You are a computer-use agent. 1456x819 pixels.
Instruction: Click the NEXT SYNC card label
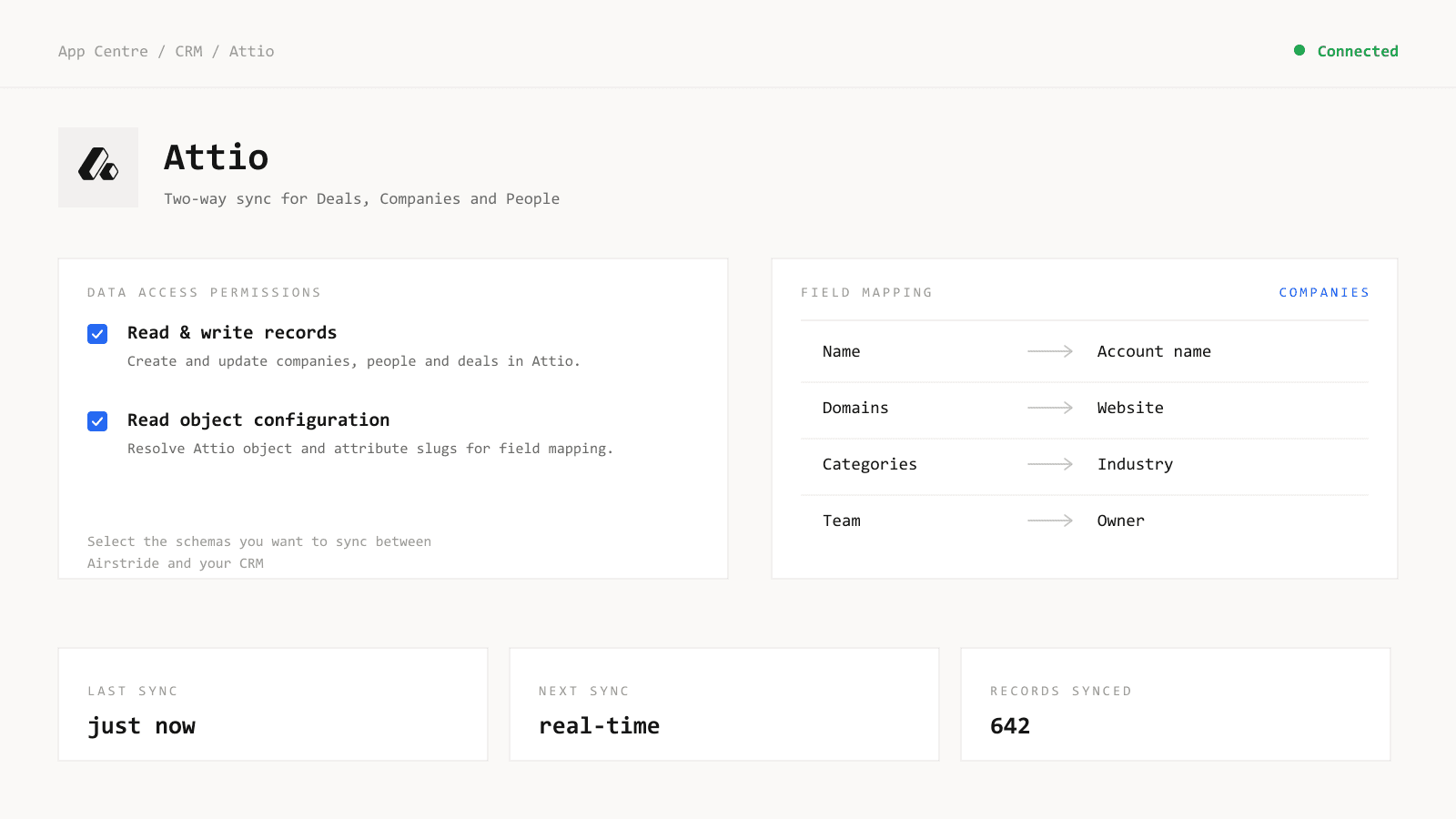pos(583,691)
